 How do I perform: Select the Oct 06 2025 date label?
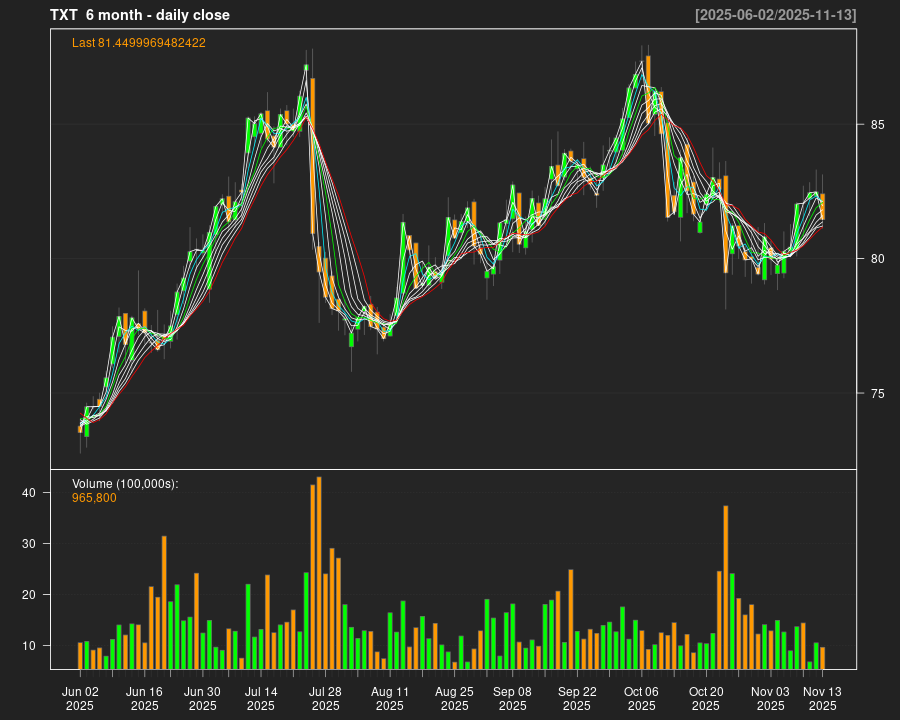click(x=641, y=698)
